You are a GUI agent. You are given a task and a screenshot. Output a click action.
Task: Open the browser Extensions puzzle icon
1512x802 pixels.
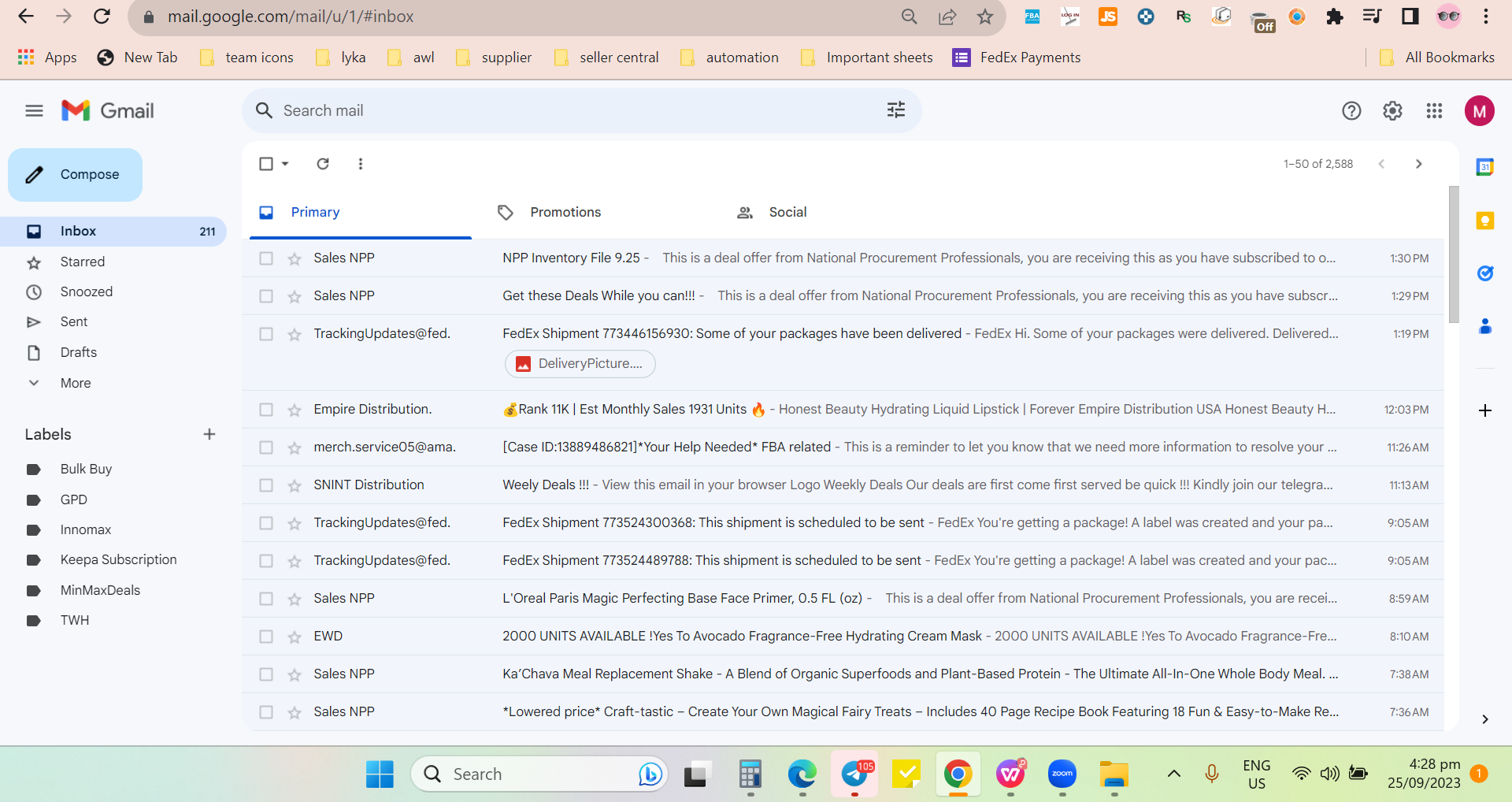[1335, 17]
